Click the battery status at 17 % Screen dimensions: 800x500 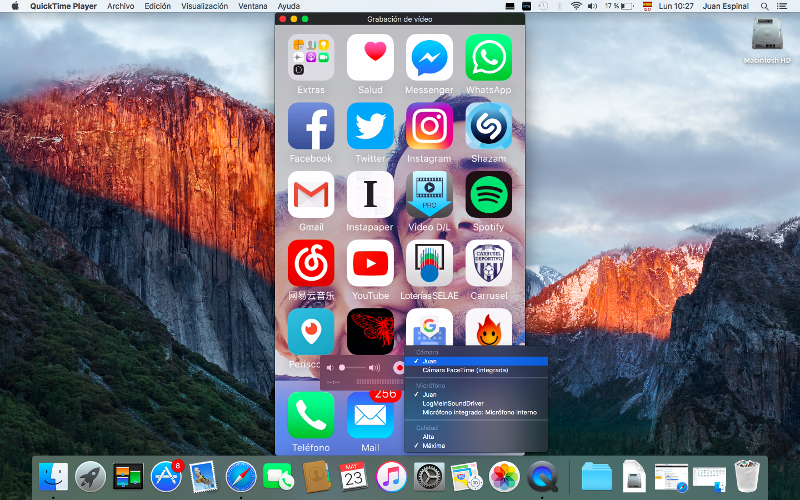(619, 6)
